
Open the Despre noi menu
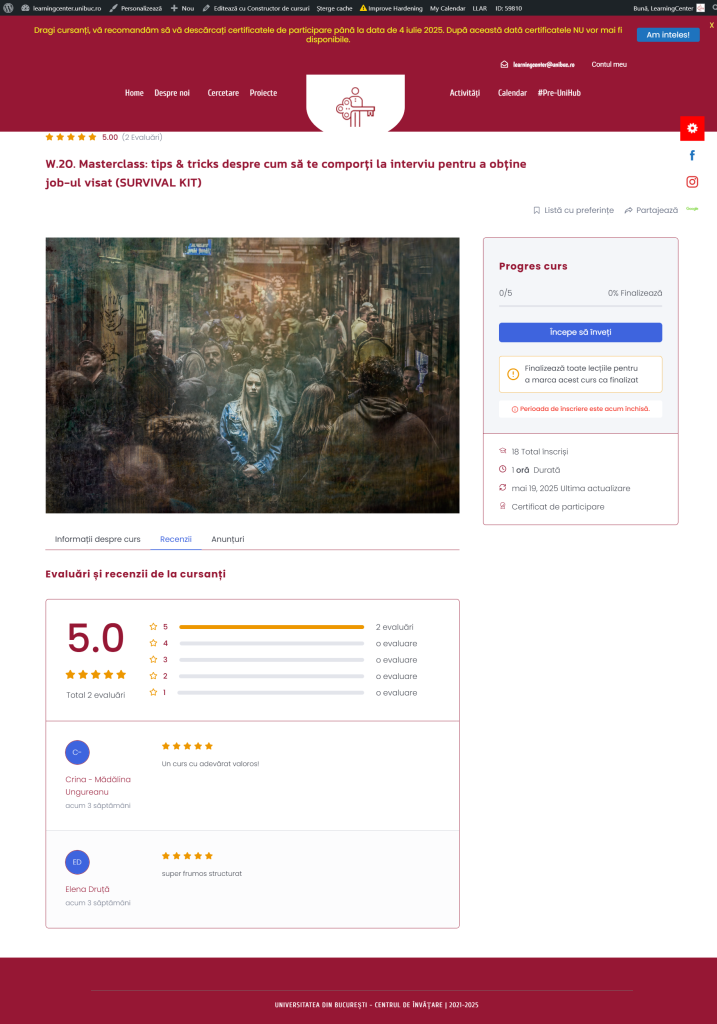coord(172,93)
